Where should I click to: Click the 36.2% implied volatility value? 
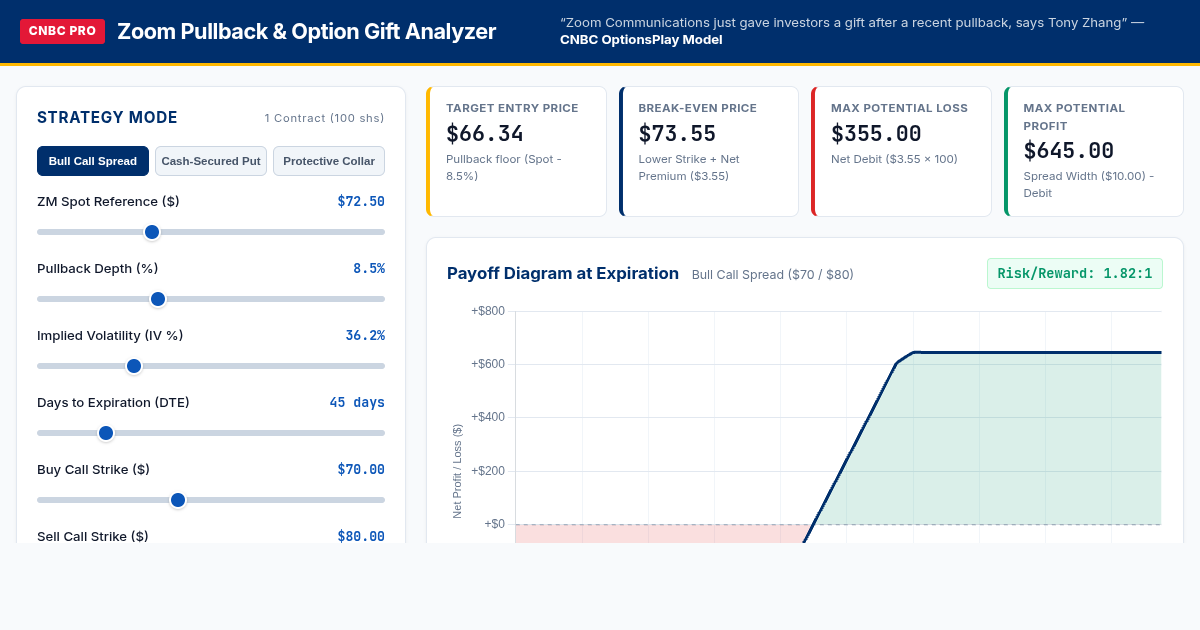point(365,335)
